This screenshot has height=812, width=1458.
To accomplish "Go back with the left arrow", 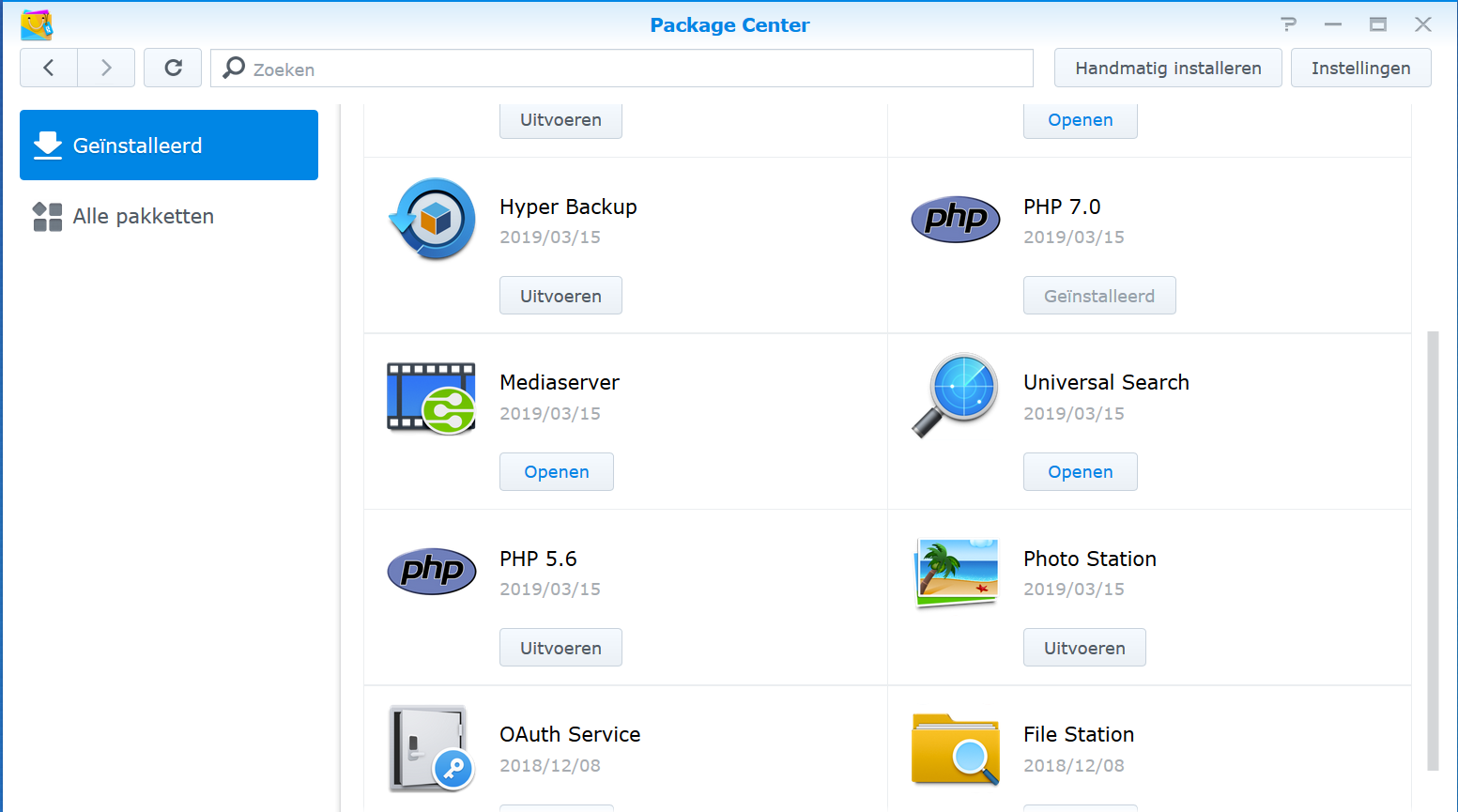I will click(x=49, y=68).
